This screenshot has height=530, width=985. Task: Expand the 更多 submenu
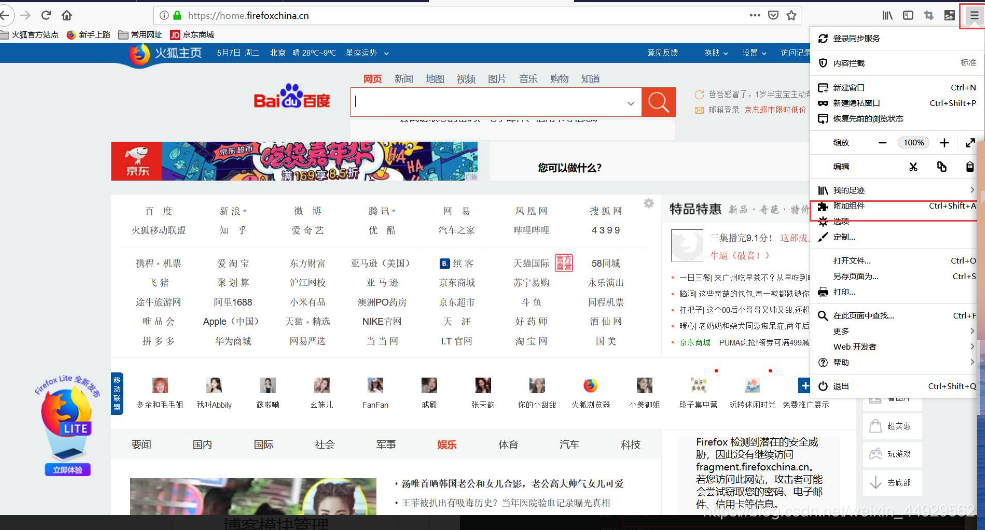coord(896,331)
